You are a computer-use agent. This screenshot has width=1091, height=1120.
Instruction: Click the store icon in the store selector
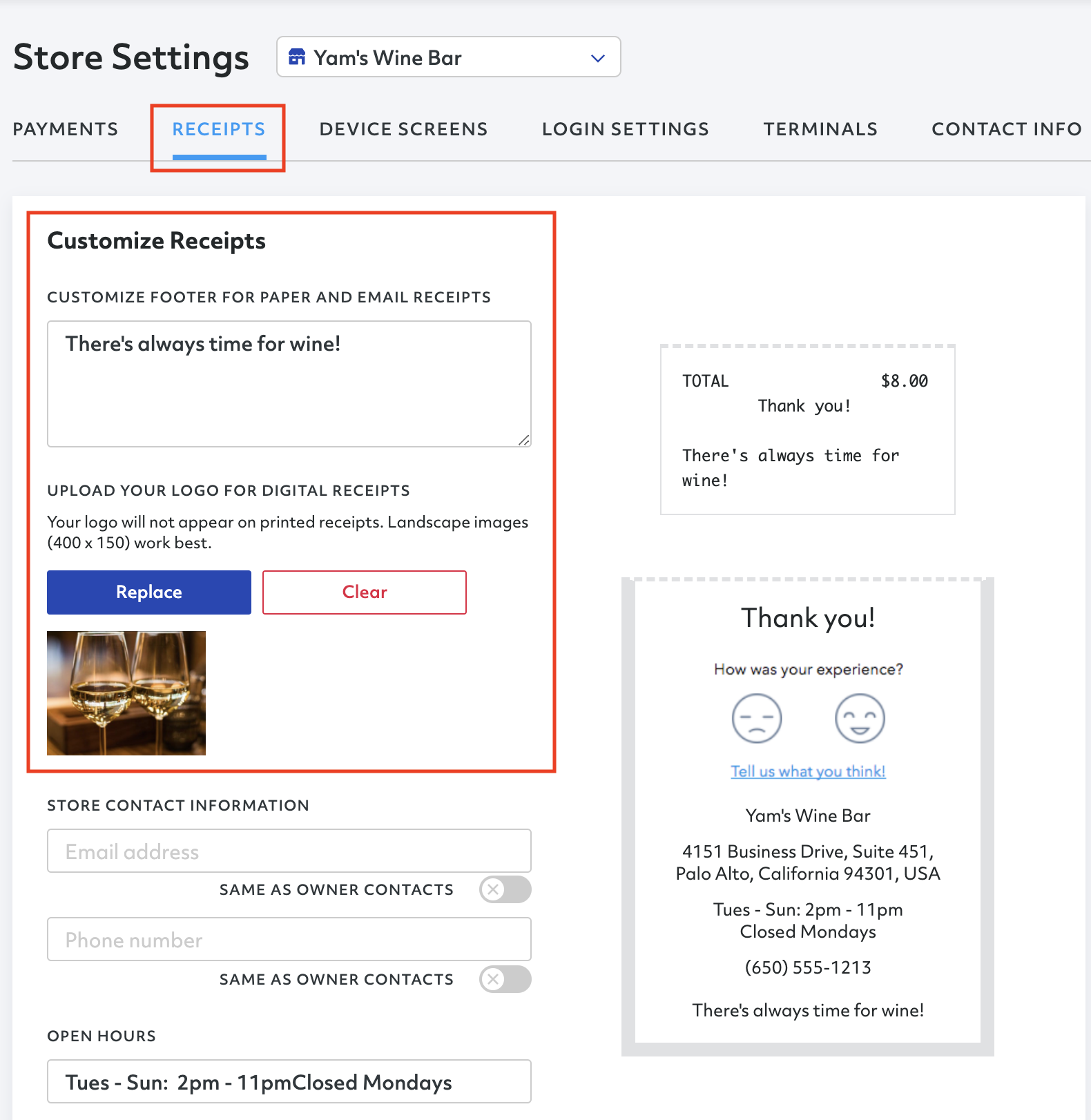[x=297, y=57]
